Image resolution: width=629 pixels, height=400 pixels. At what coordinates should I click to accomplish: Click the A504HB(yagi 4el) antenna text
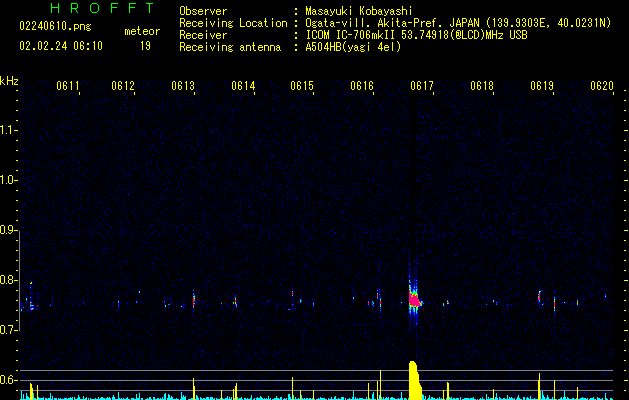point(353,47)
